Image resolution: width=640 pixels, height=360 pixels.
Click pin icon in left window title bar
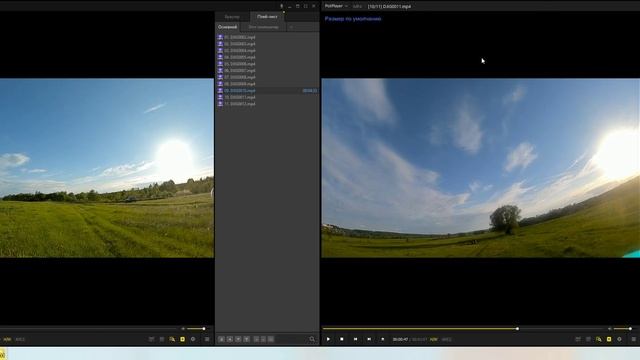click(x=281, y=6)
